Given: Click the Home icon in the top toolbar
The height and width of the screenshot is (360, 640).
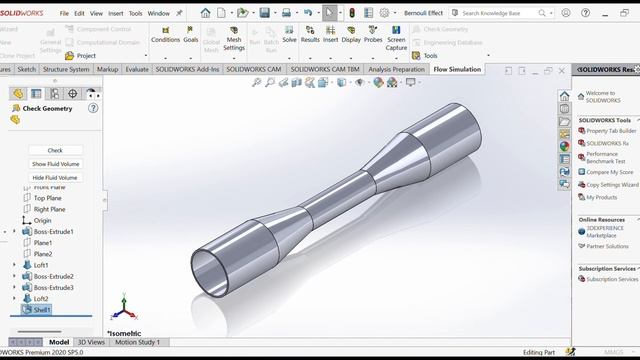Looking at the screenshot, I should [205, 13].
